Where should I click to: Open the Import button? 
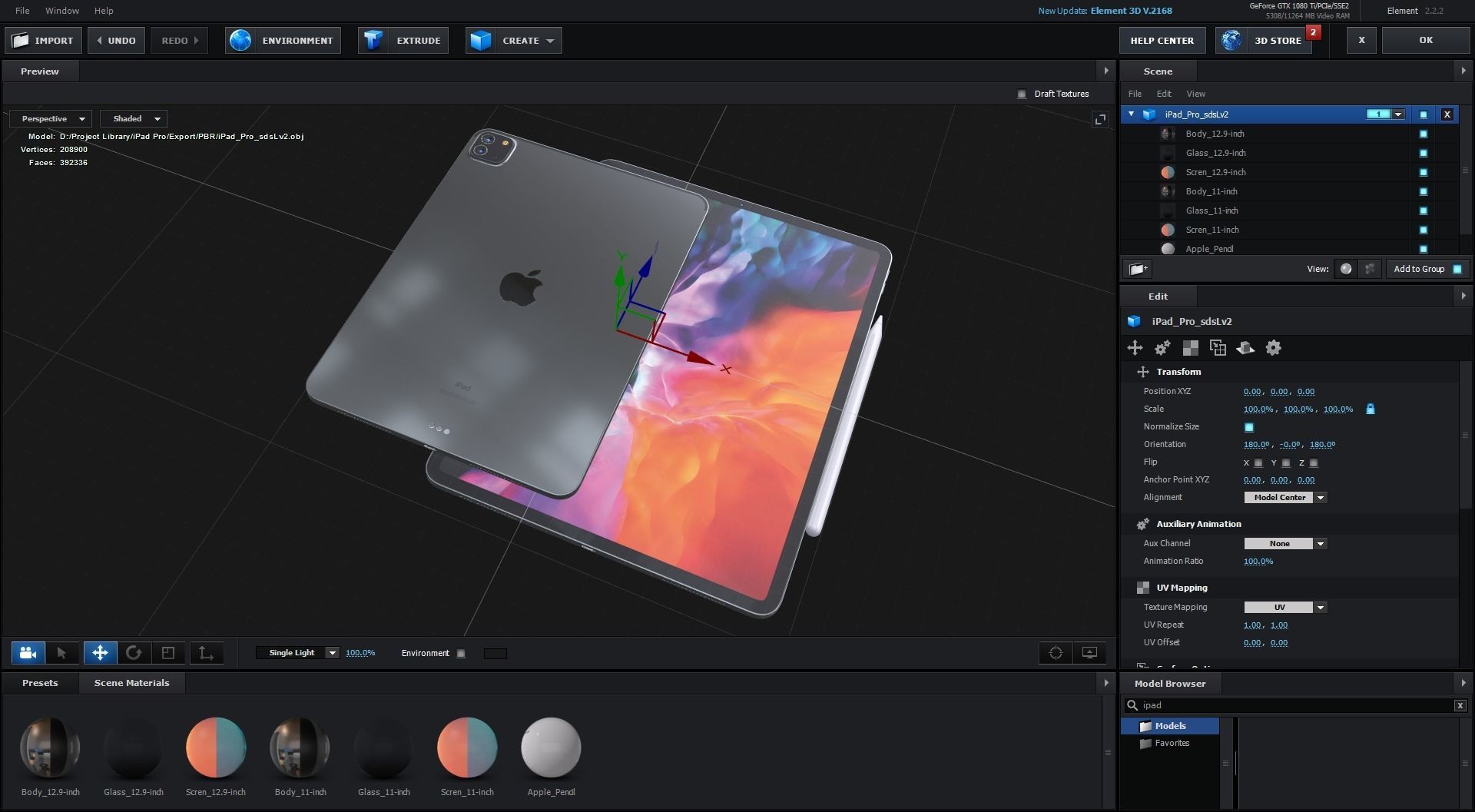click(x=44, y=41)
